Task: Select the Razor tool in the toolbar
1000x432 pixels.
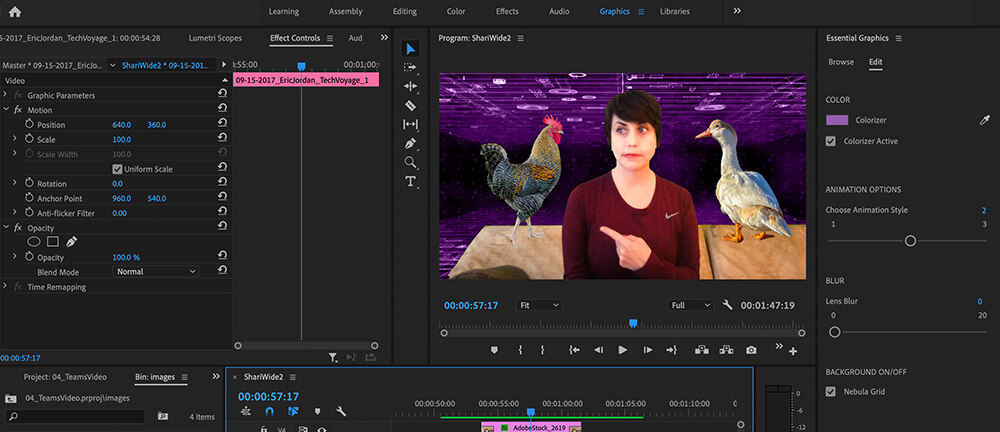Action: (410, 105)
